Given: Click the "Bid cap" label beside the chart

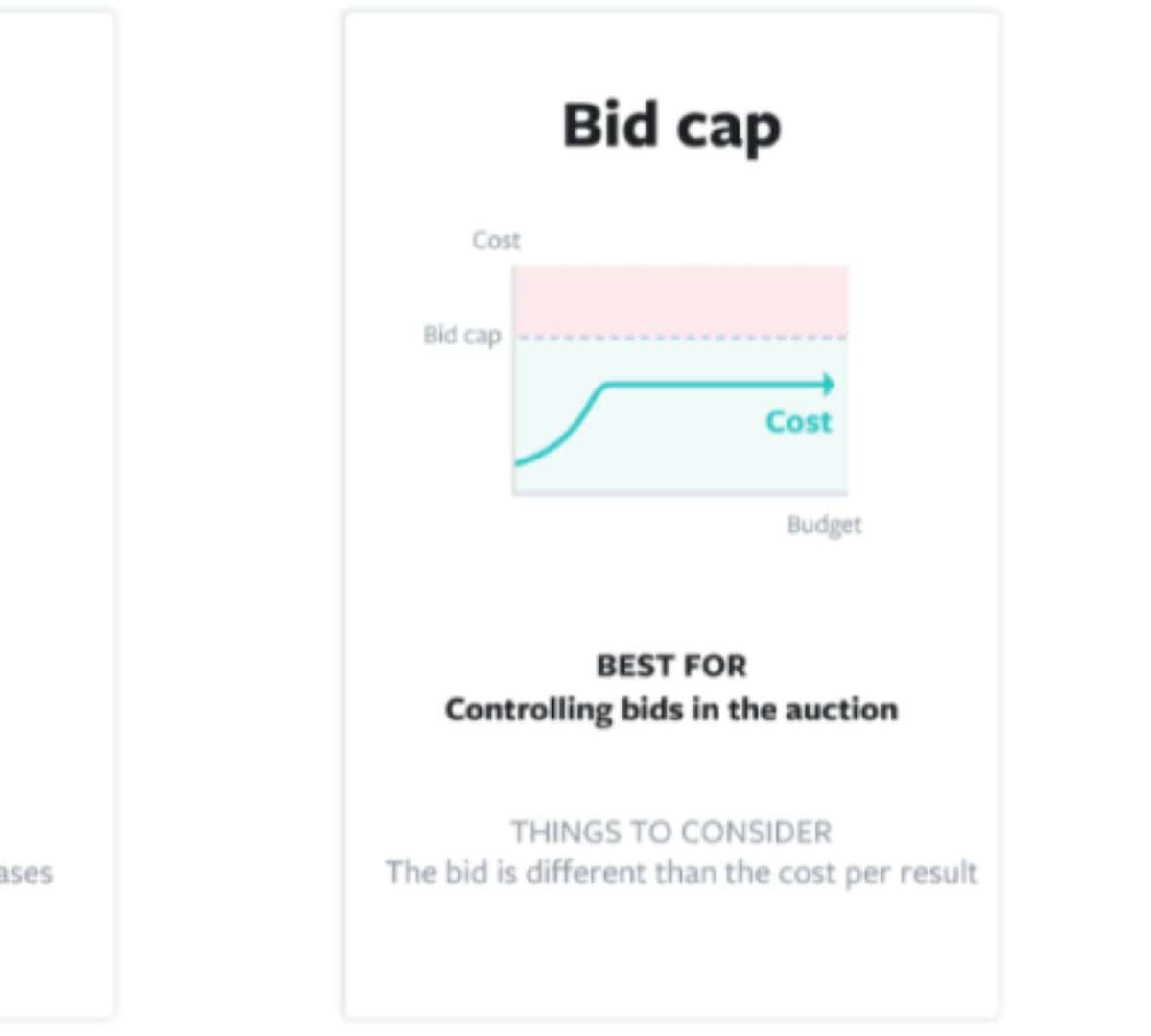Looking at the screenshot, I should [462, 336].
